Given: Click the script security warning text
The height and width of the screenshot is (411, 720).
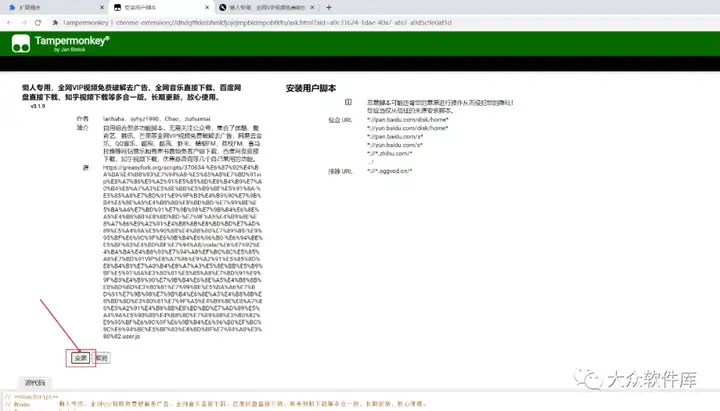Looking at the screenshot, I should pyautogui.click(x=440, y=107).
